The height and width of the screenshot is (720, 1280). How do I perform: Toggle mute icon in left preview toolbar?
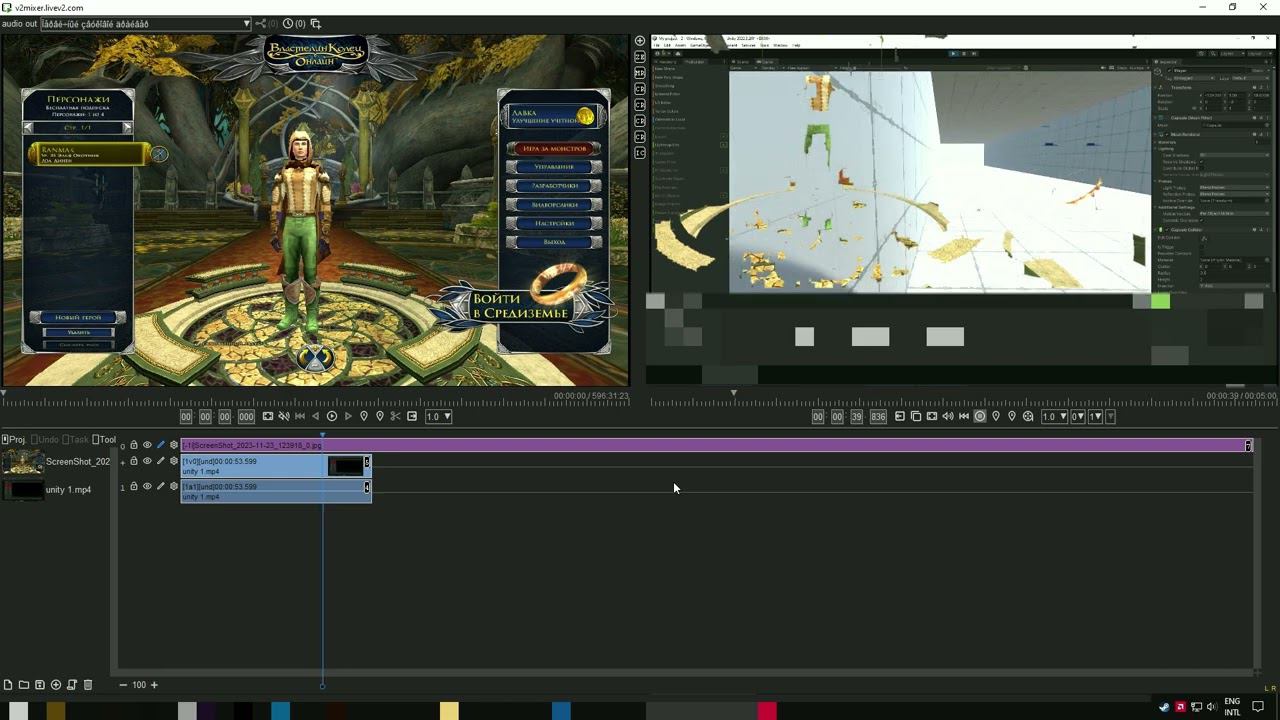tap(284, 416)
